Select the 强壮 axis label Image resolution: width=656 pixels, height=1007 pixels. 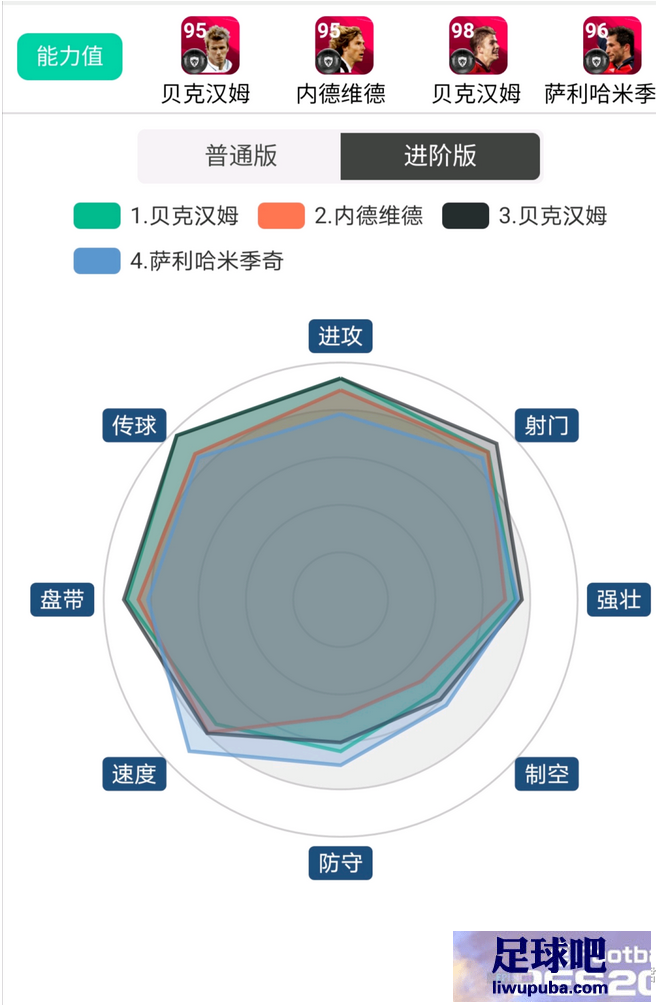click(x=619, y=600)
